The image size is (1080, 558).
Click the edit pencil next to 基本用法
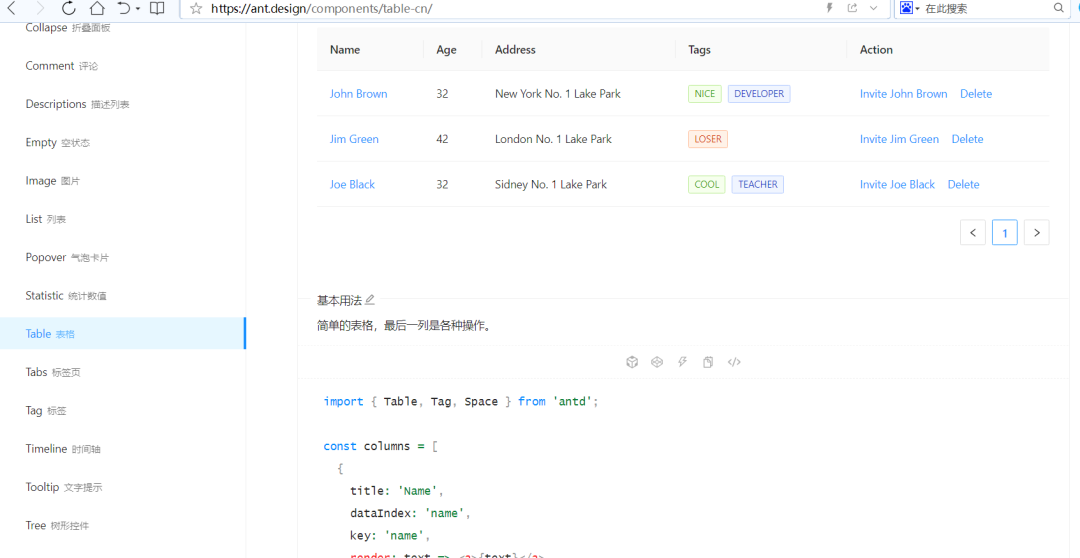370,300
